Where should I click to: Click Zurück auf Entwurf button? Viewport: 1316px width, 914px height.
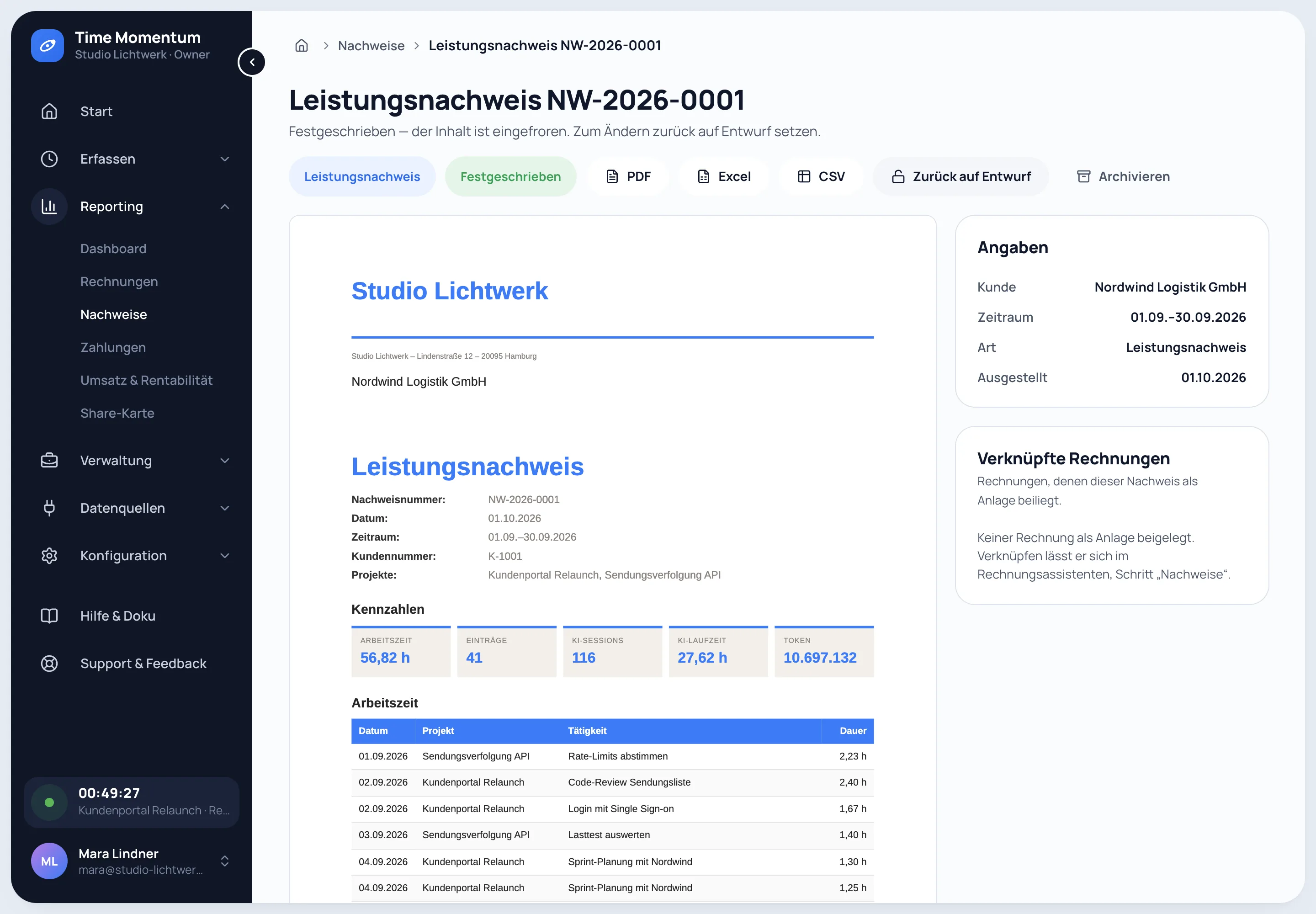[x=961, y=176]
